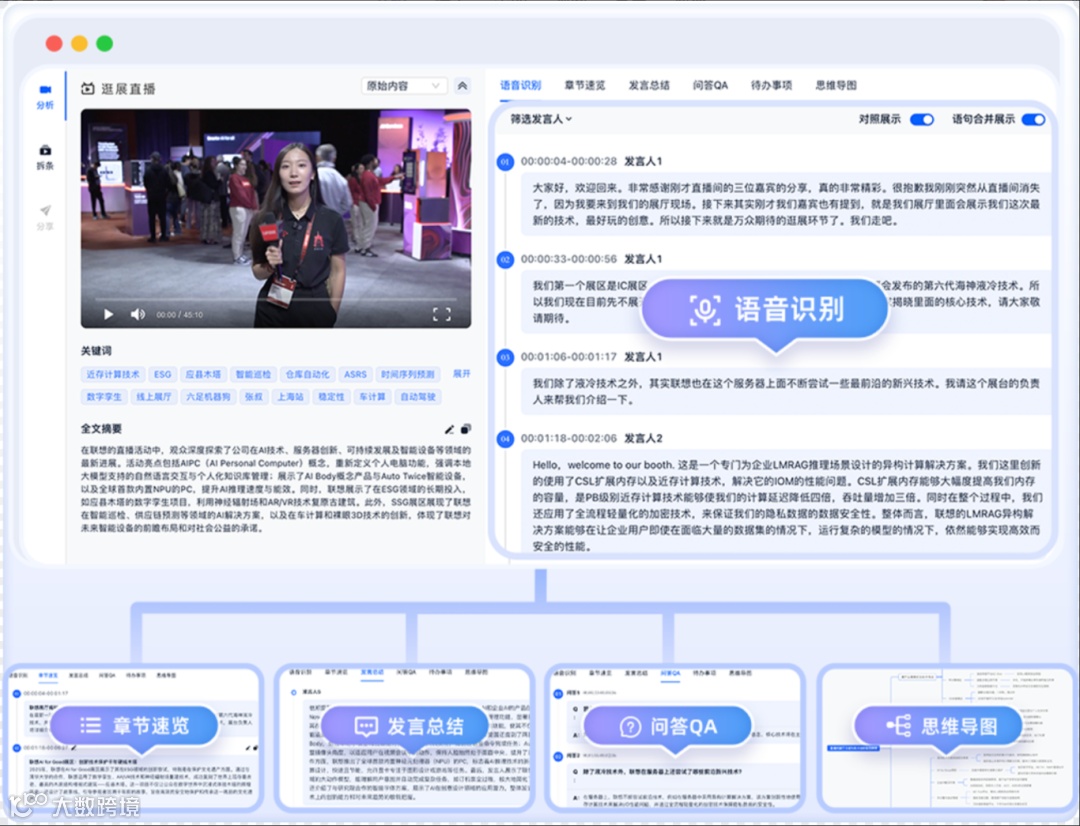Click the video icon beside 逛展直播 title

point(87,88)
